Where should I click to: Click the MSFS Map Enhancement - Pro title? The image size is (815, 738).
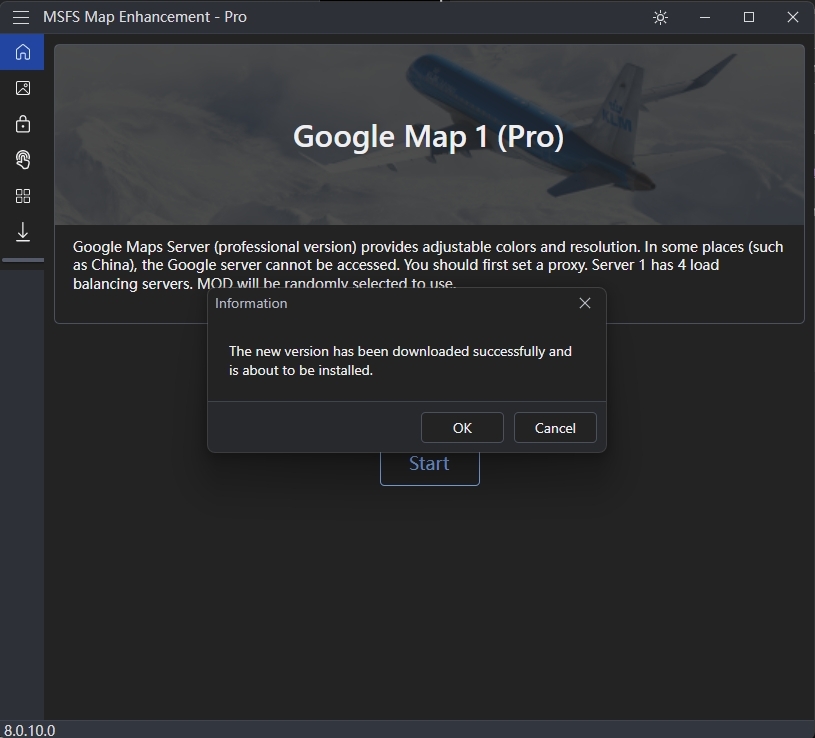pyautogui.click(x=144, y=17)
